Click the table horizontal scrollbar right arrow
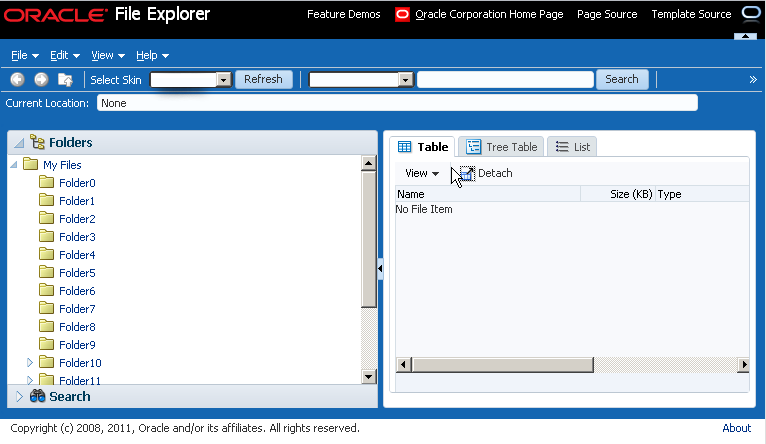Screen dimensions: 766x444 point(743,365)
